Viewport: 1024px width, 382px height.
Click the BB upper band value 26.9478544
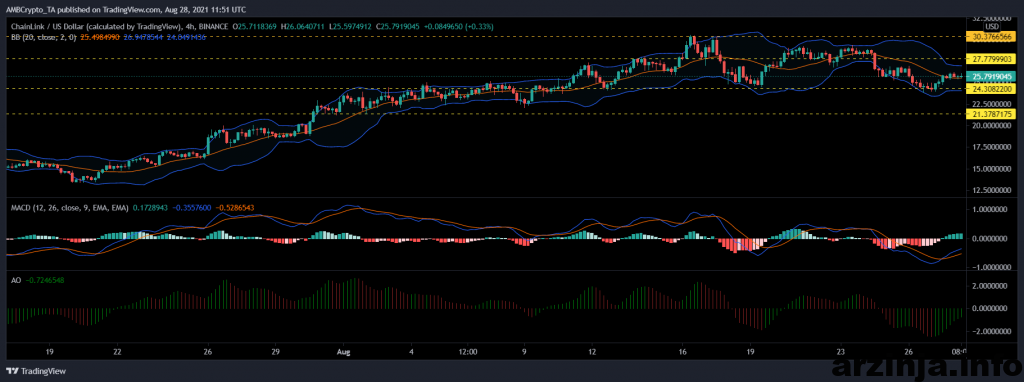(x=142, y=37)
